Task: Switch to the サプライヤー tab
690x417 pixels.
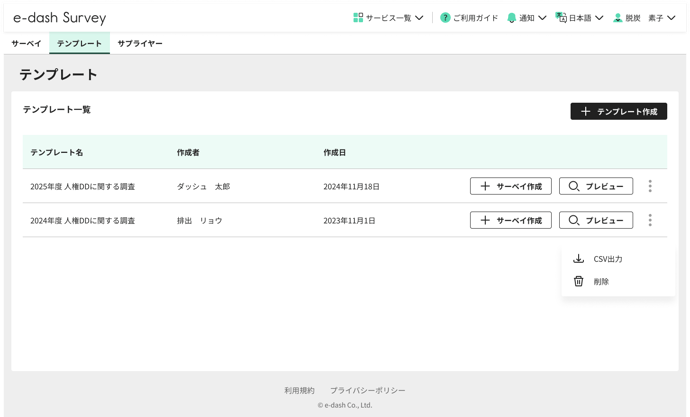Action: coord(139,44)
